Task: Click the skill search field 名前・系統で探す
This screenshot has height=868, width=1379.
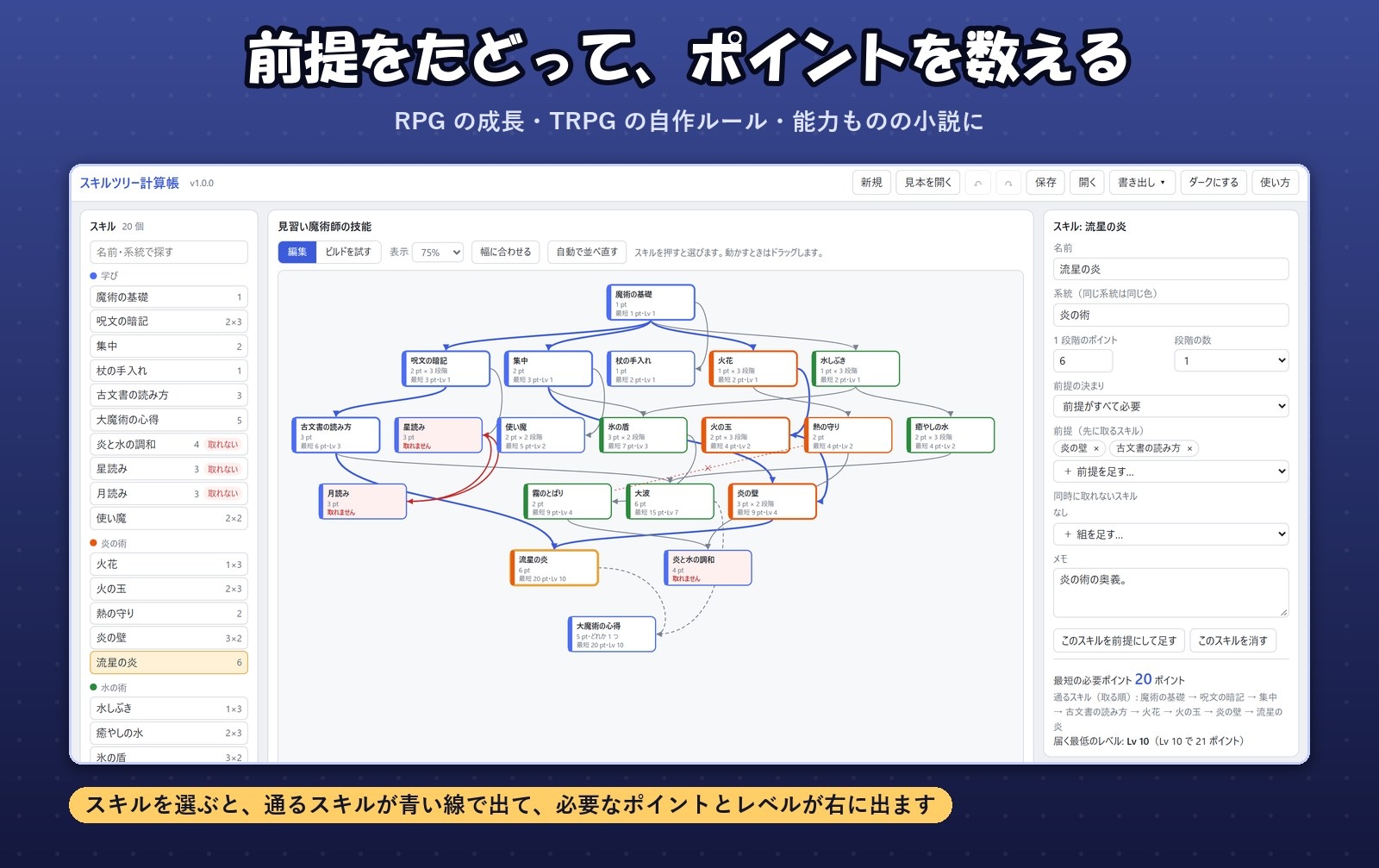Action: click(x=169, y=252)
